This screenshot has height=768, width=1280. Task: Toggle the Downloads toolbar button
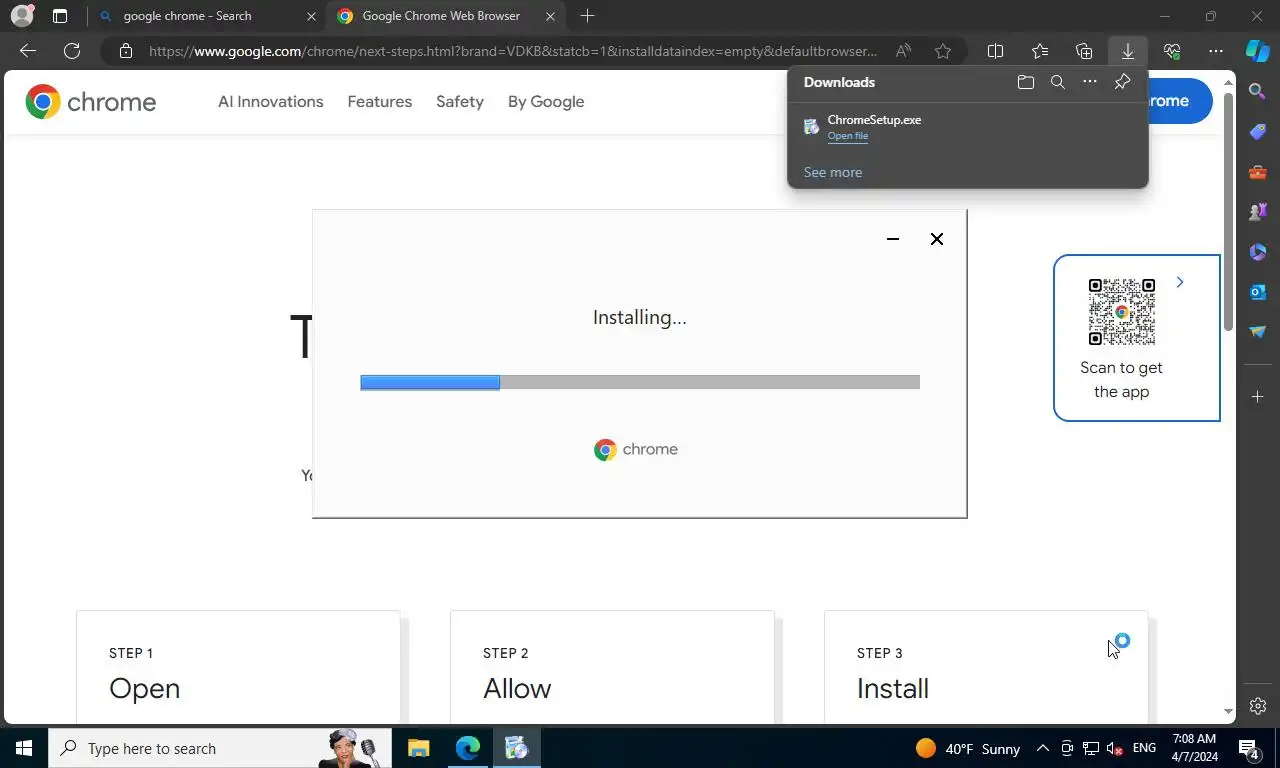click(x=1128, y=51)
